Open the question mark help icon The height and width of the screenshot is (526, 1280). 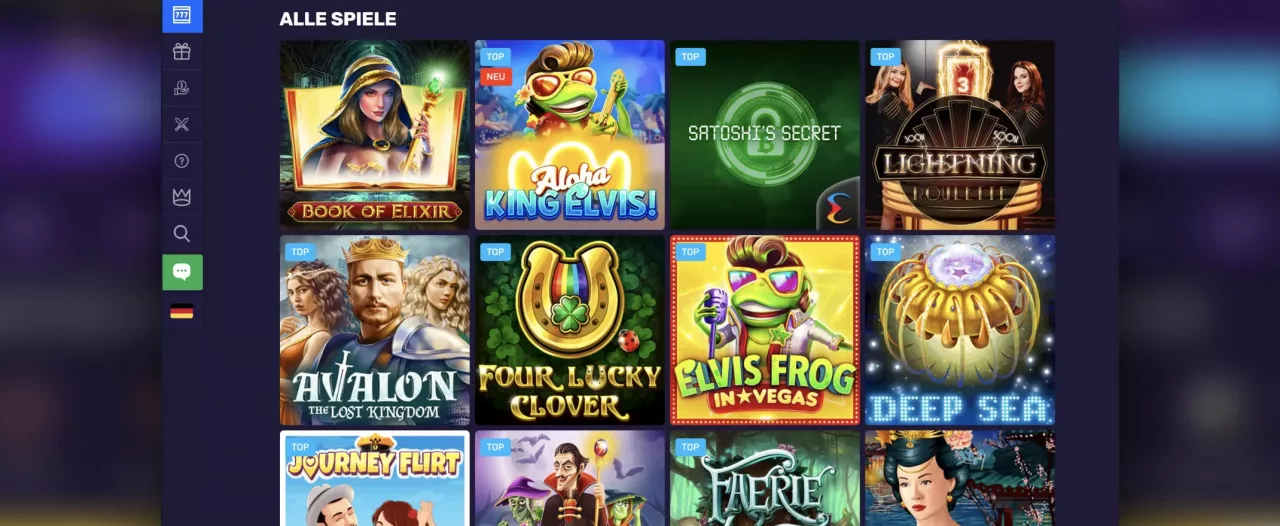click(182, 161)
